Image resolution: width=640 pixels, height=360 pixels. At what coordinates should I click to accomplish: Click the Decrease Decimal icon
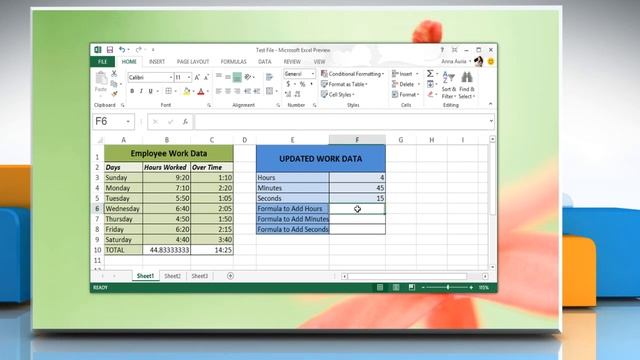[x=298, y=94]
